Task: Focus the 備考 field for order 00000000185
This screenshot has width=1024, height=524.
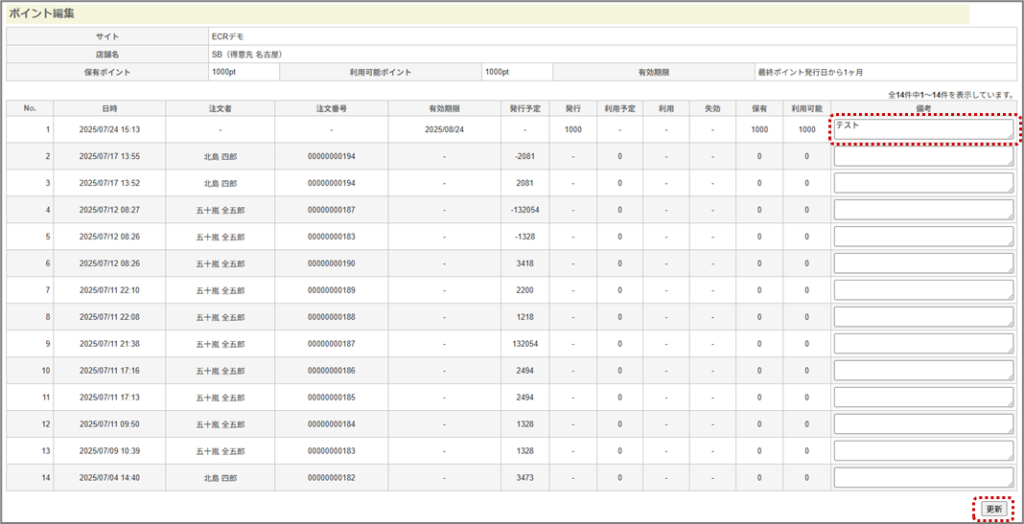Action: [x=922, y=397]
